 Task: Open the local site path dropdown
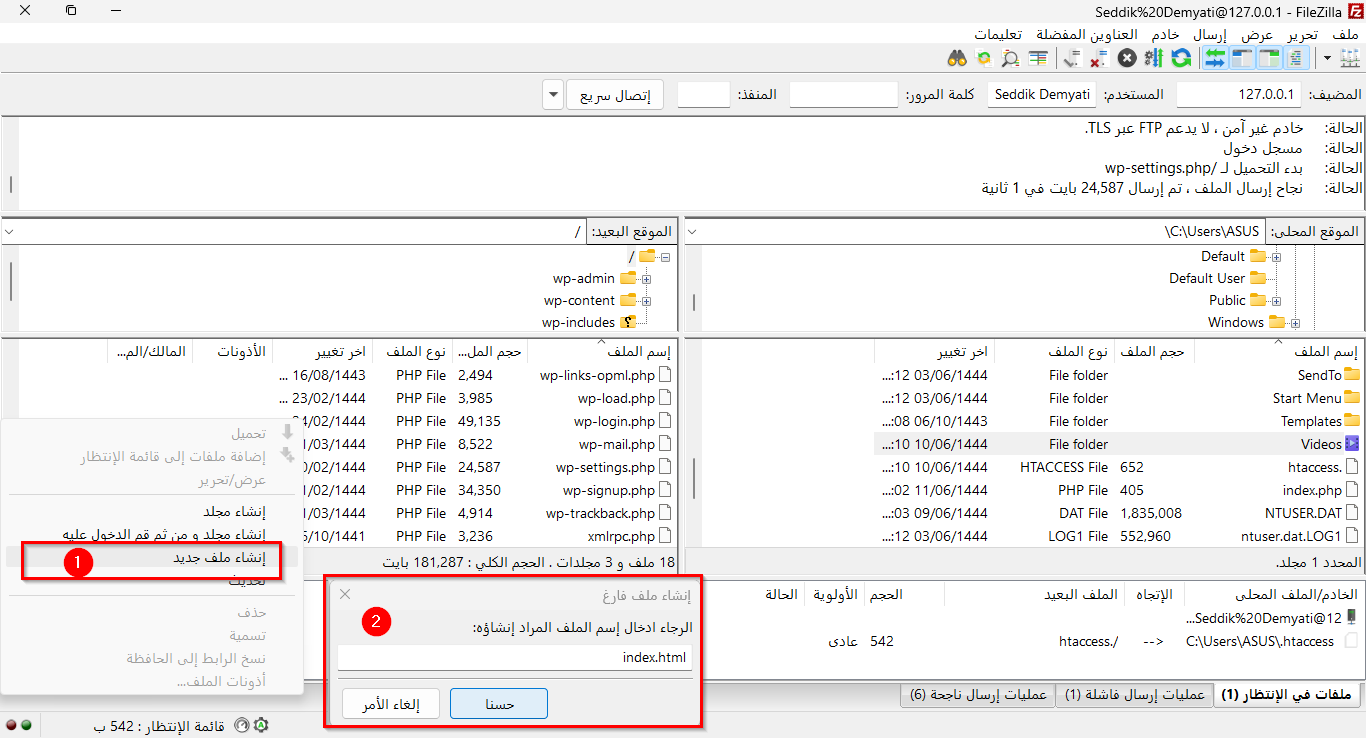click(x=695, y=232)
